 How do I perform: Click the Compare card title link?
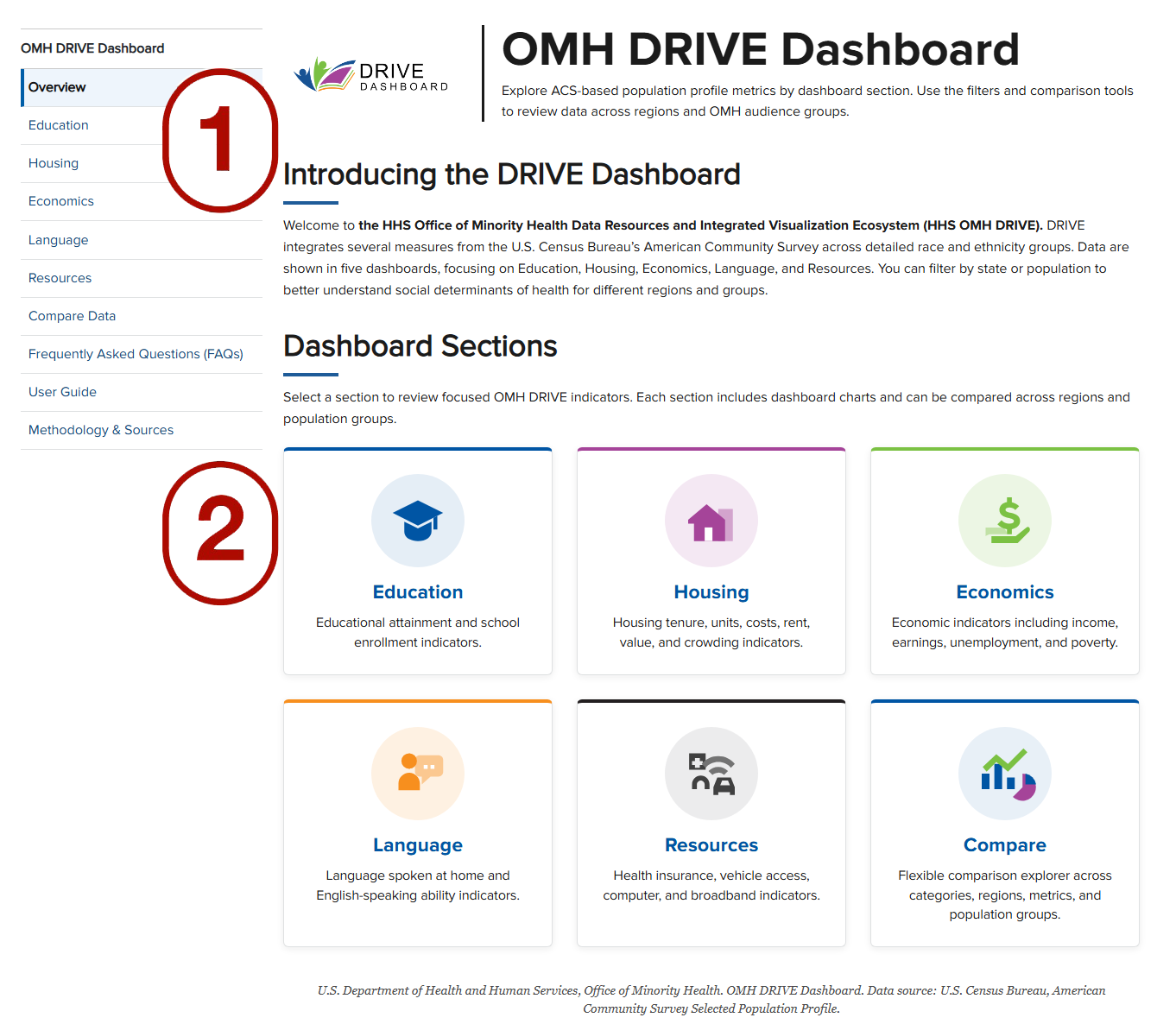(x=1005, y=845)
